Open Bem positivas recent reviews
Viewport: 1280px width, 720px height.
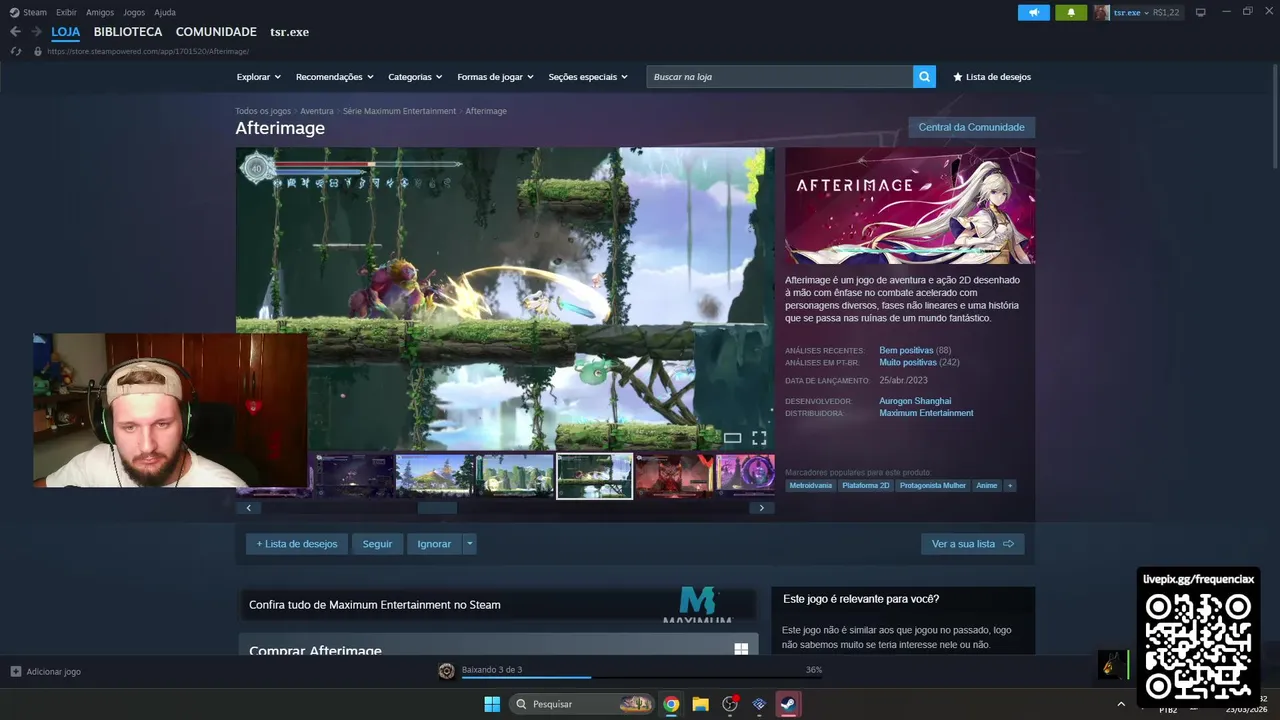906,350
